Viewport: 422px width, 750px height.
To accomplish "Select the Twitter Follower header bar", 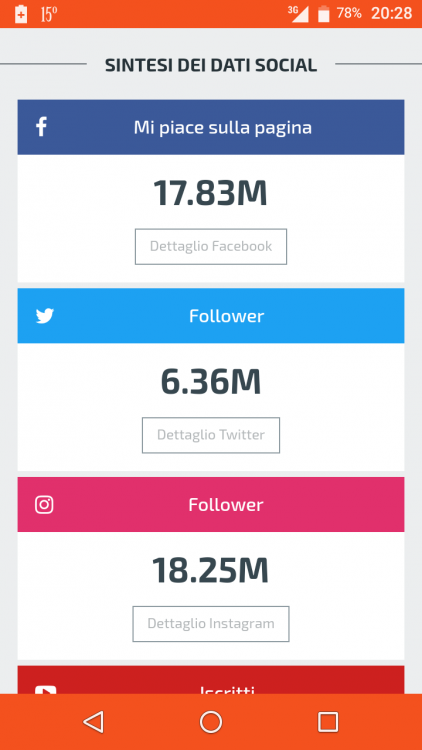I will [211, 316].
